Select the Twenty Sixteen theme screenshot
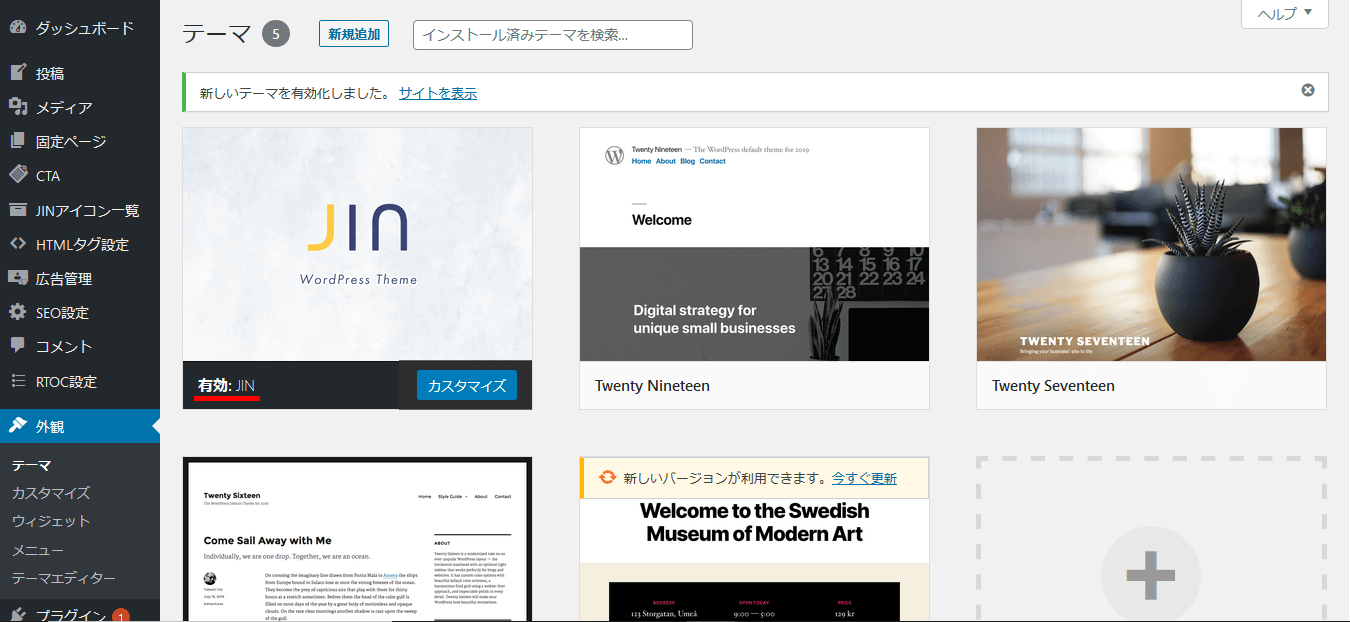 (358, 540)
